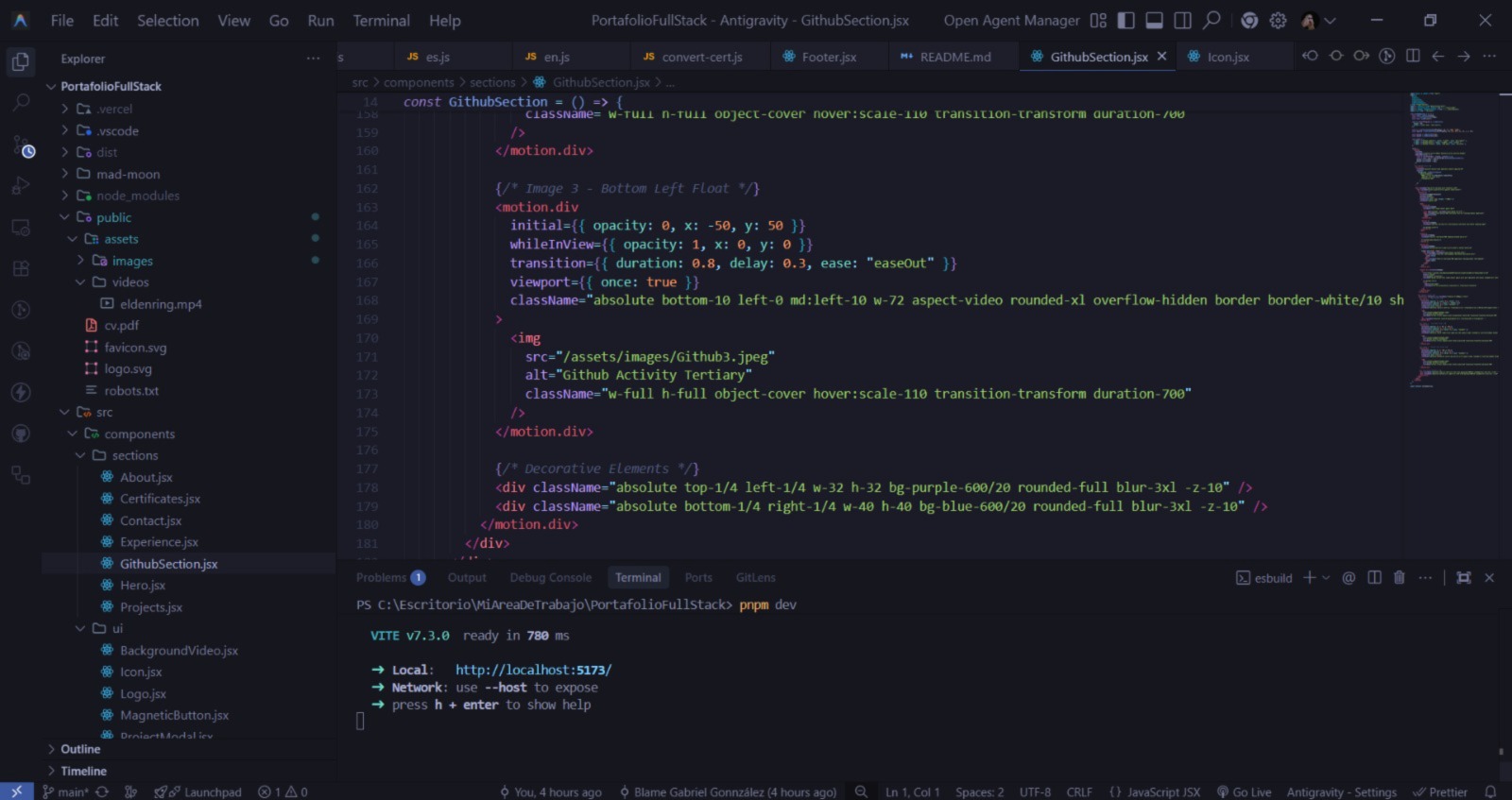Open Hero.jsx from the file tree

[142, 586]
